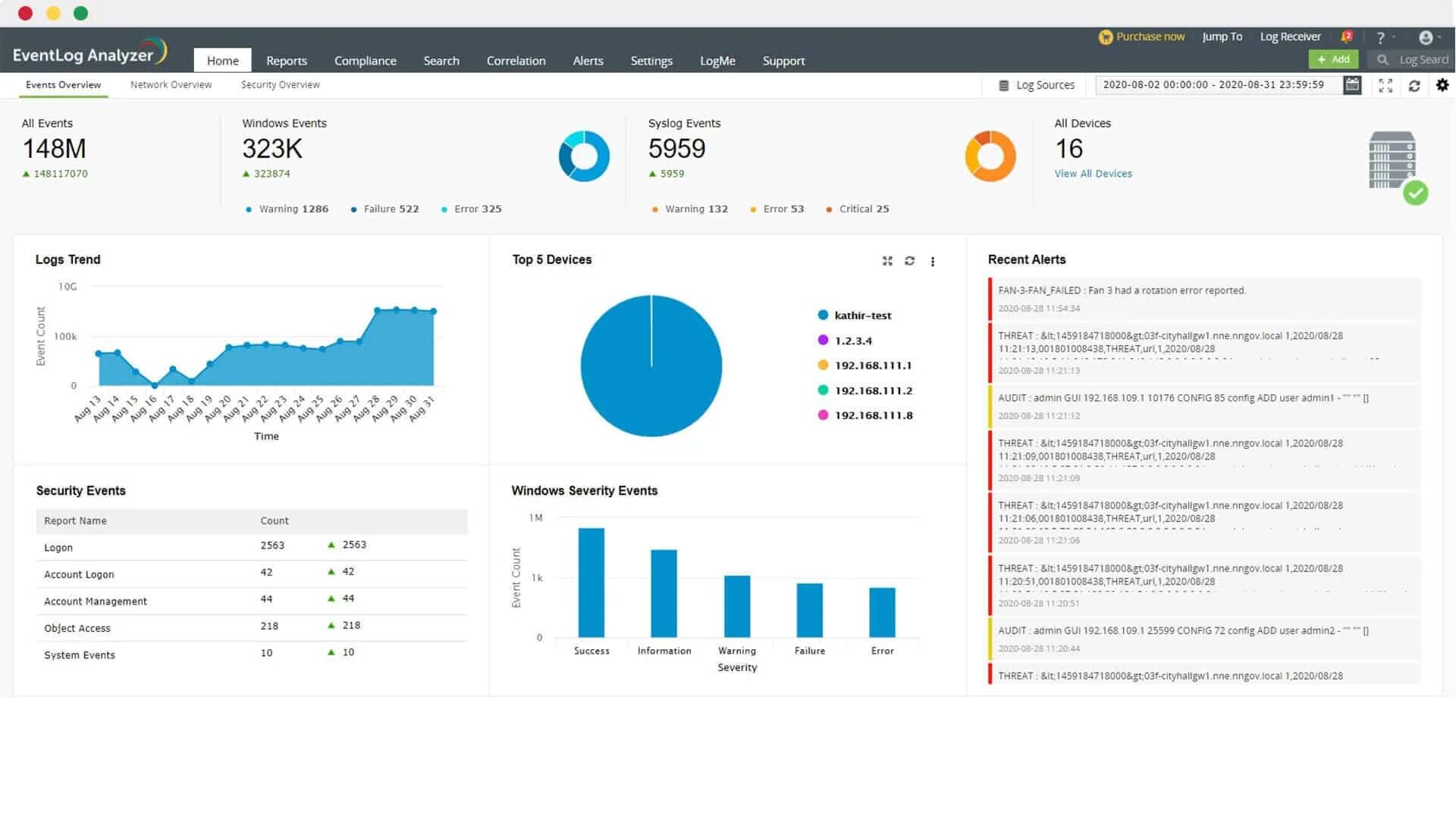Open Top 5 Devices three-dot options menu
The image size is (1456, 819).
point(933,262)
